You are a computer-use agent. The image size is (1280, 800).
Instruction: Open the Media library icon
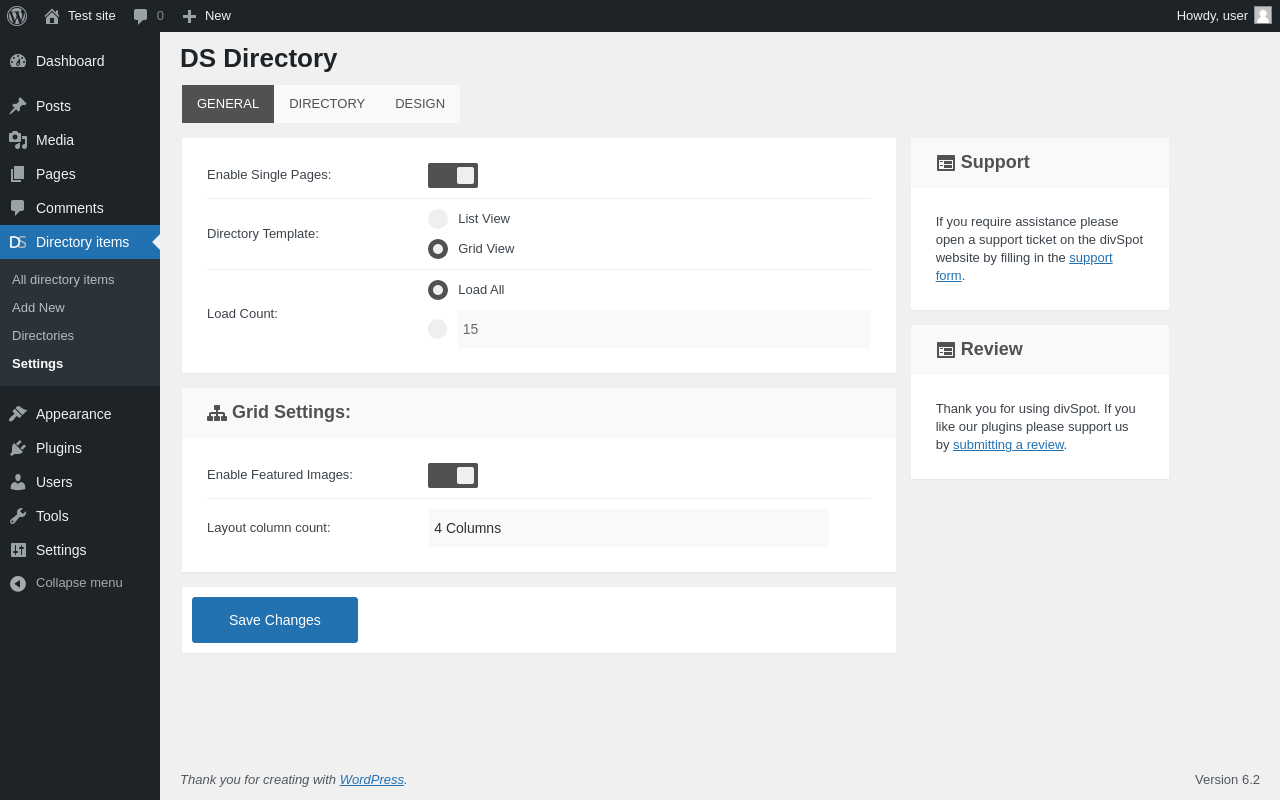point(18,140)
